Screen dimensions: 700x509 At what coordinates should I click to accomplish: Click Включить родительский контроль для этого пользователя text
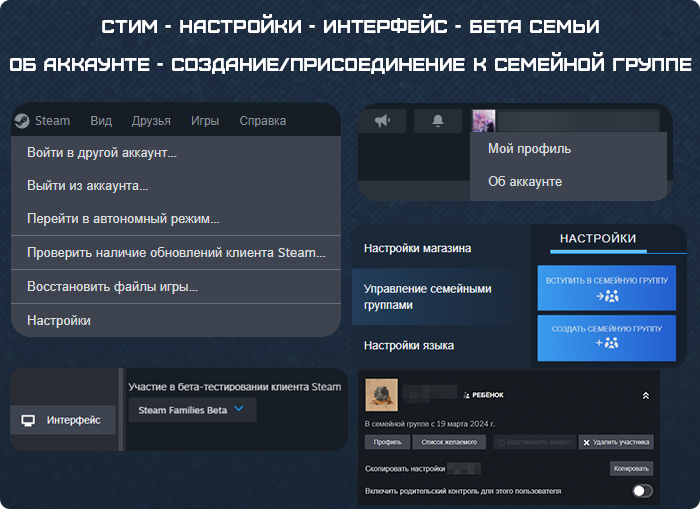(463, 491)
